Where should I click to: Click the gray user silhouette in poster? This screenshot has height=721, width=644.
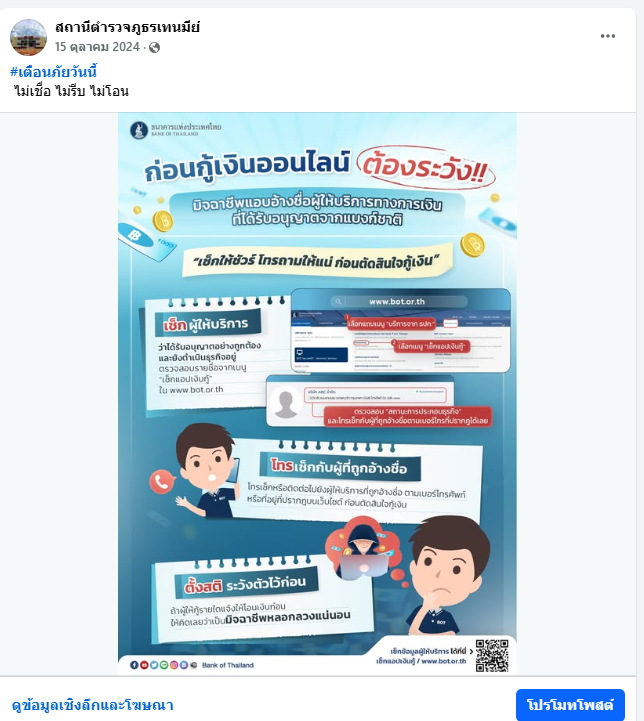coord(285,405)
